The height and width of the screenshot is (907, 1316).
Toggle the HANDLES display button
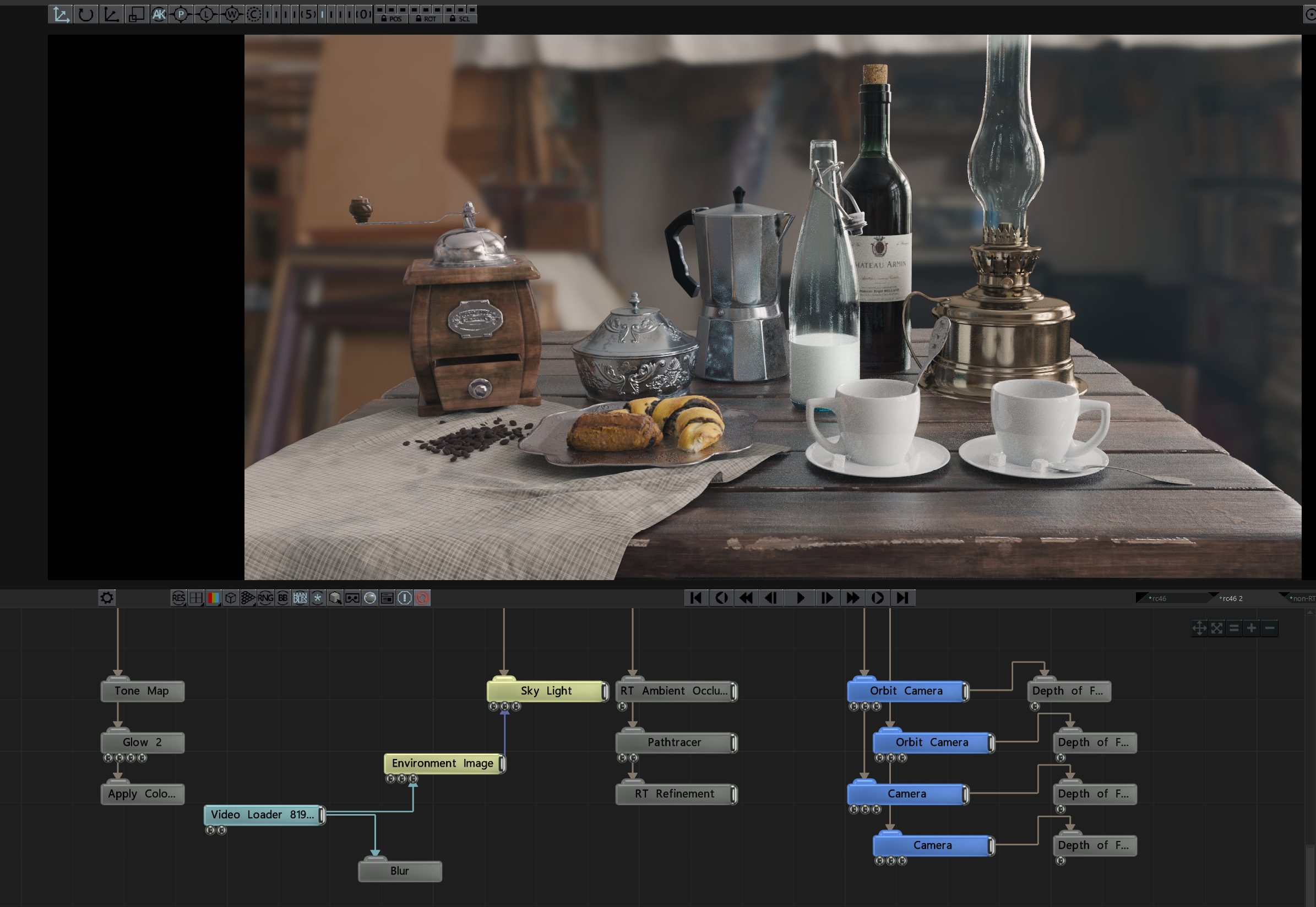click(x=300, y=598)
